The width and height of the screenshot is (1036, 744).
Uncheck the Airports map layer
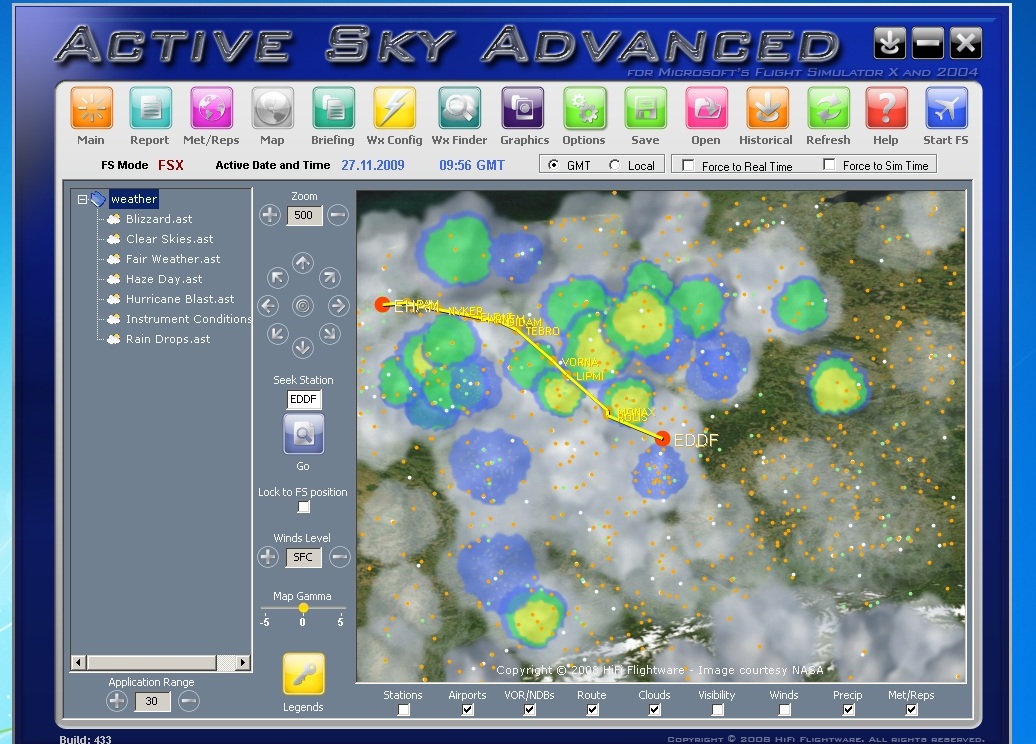[467, 710]
